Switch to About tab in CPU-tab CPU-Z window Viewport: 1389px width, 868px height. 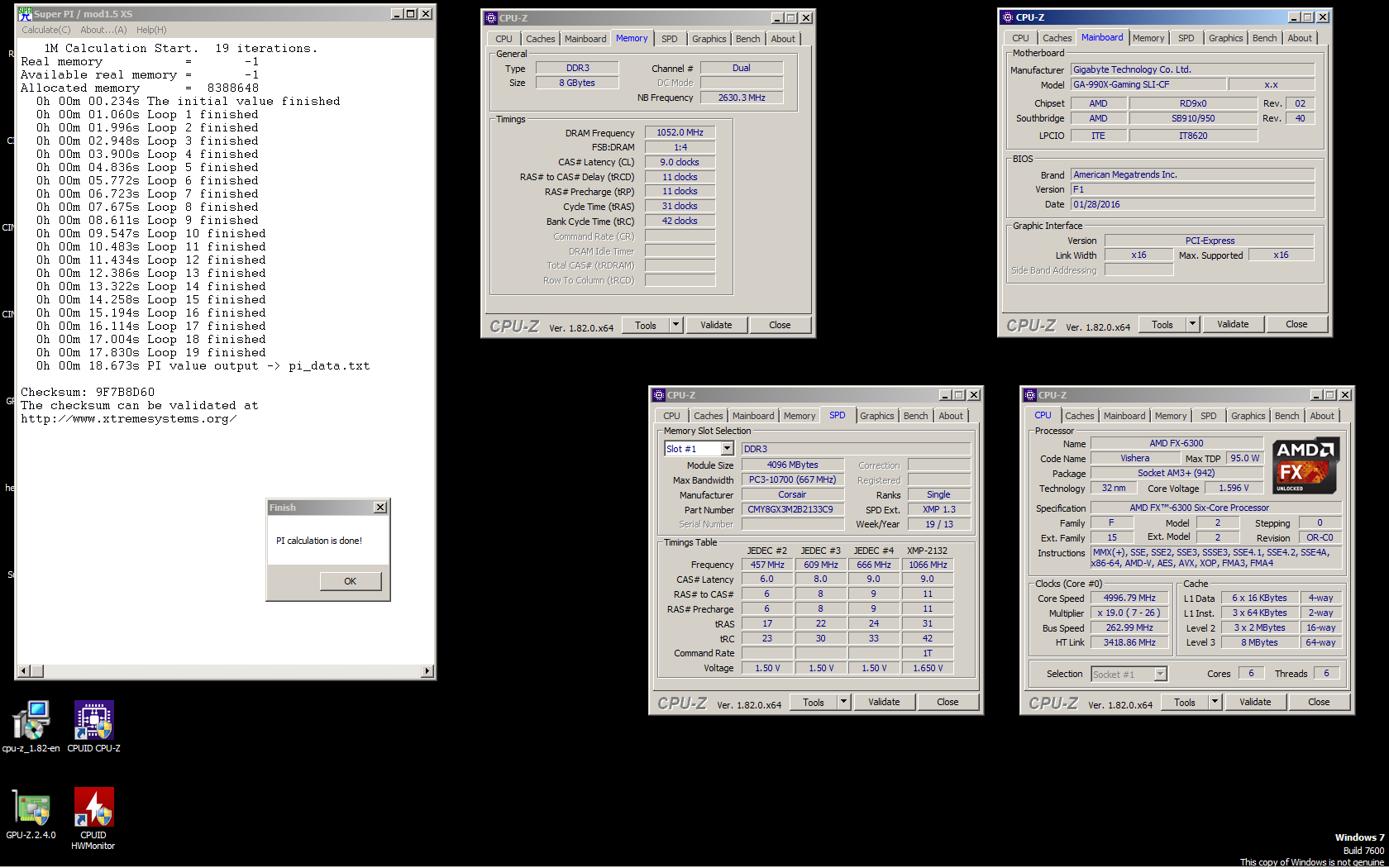(1322, 416)
